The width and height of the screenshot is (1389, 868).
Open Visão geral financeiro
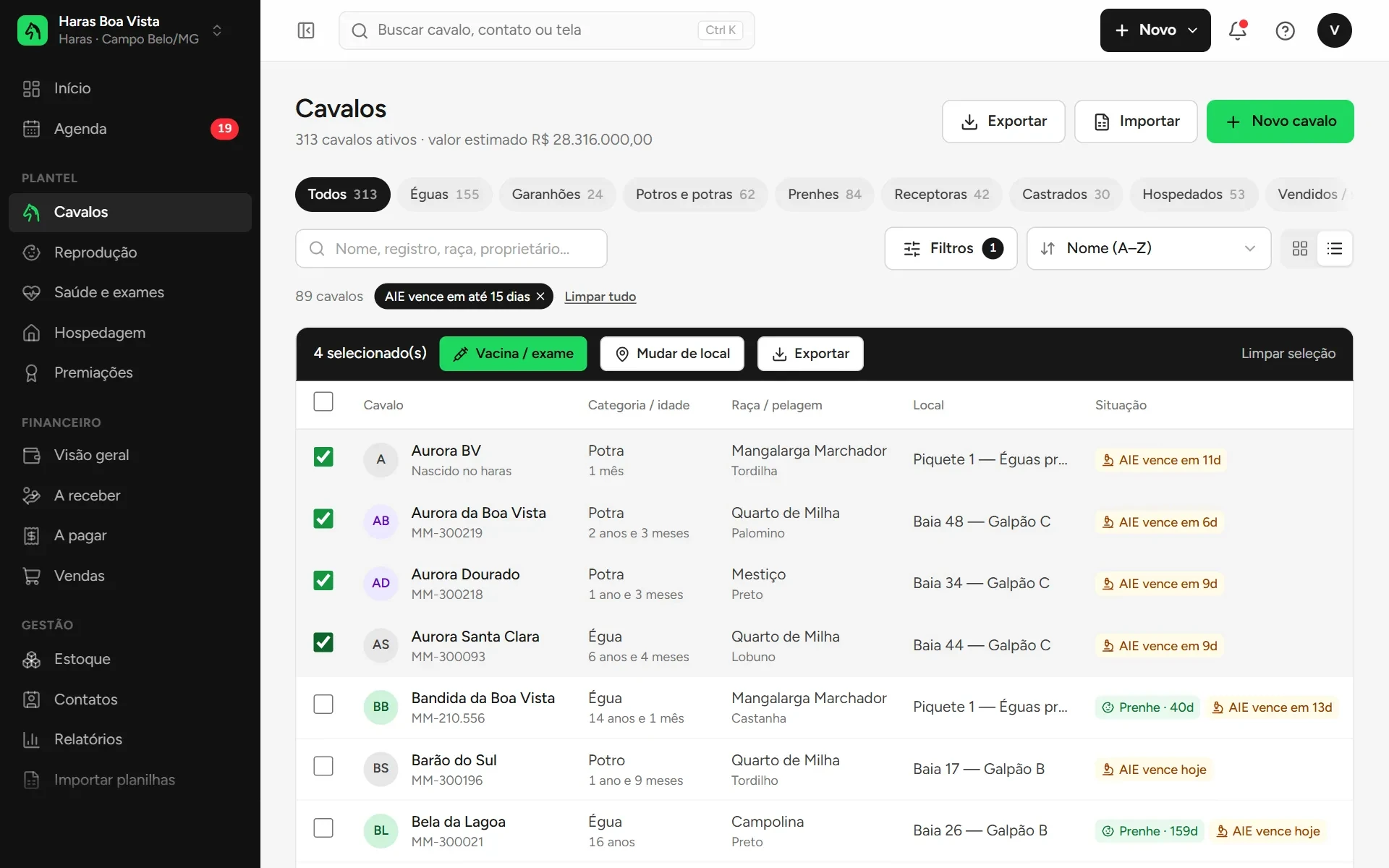point(130,455)
